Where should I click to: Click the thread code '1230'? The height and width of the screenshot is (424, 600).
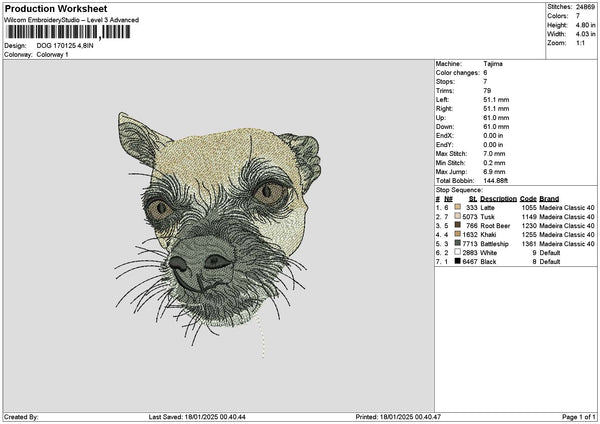tap(529, 225)
